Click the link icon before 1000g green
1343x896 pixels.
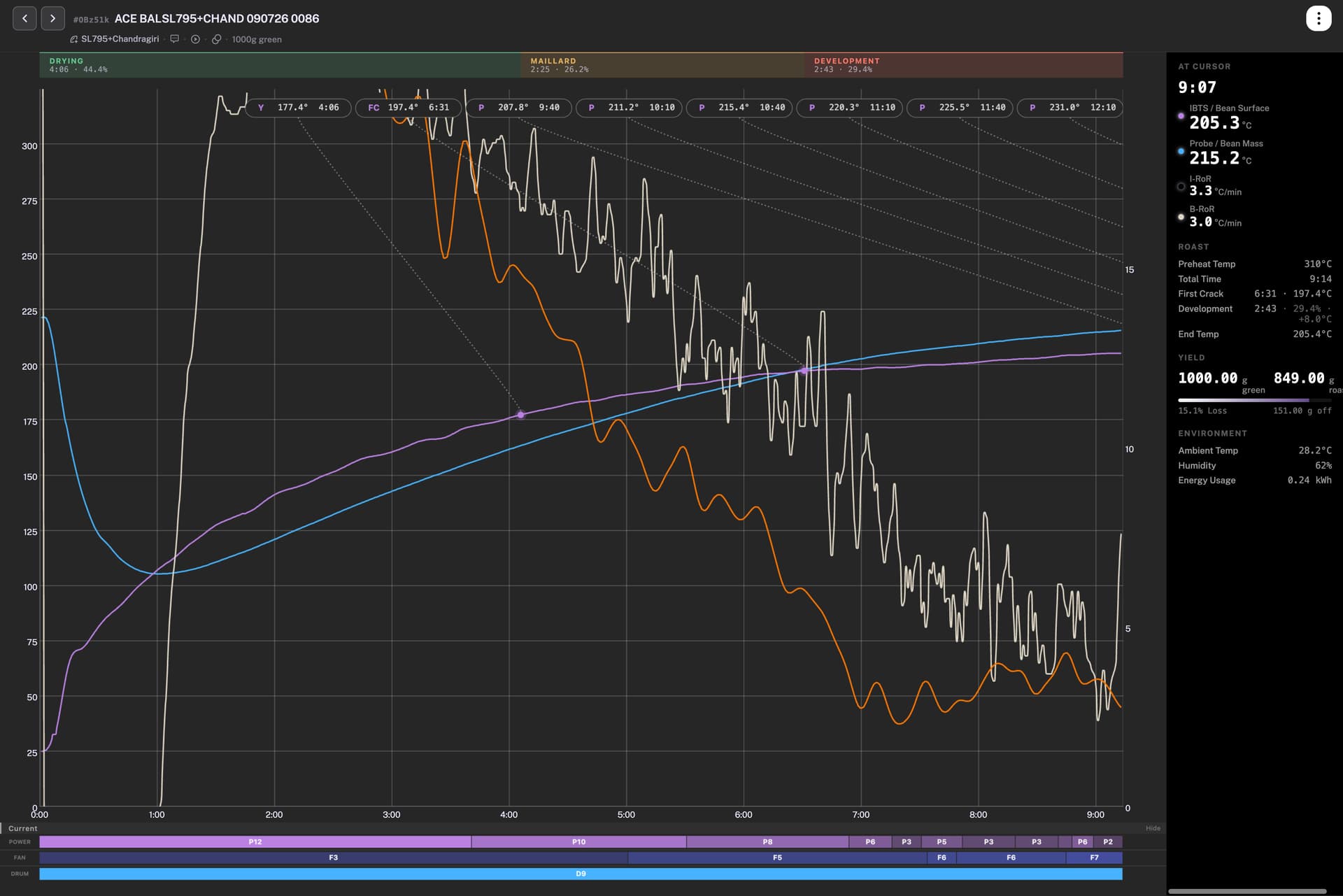(x=217, y=39)
